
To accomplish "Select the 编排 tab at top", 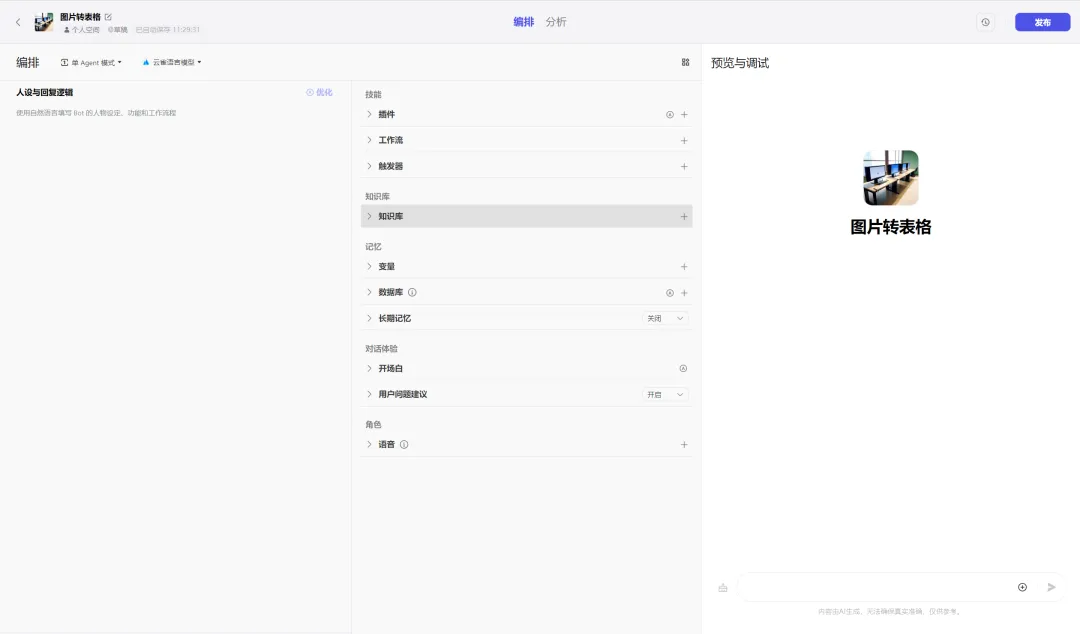I will click(523, 22).
